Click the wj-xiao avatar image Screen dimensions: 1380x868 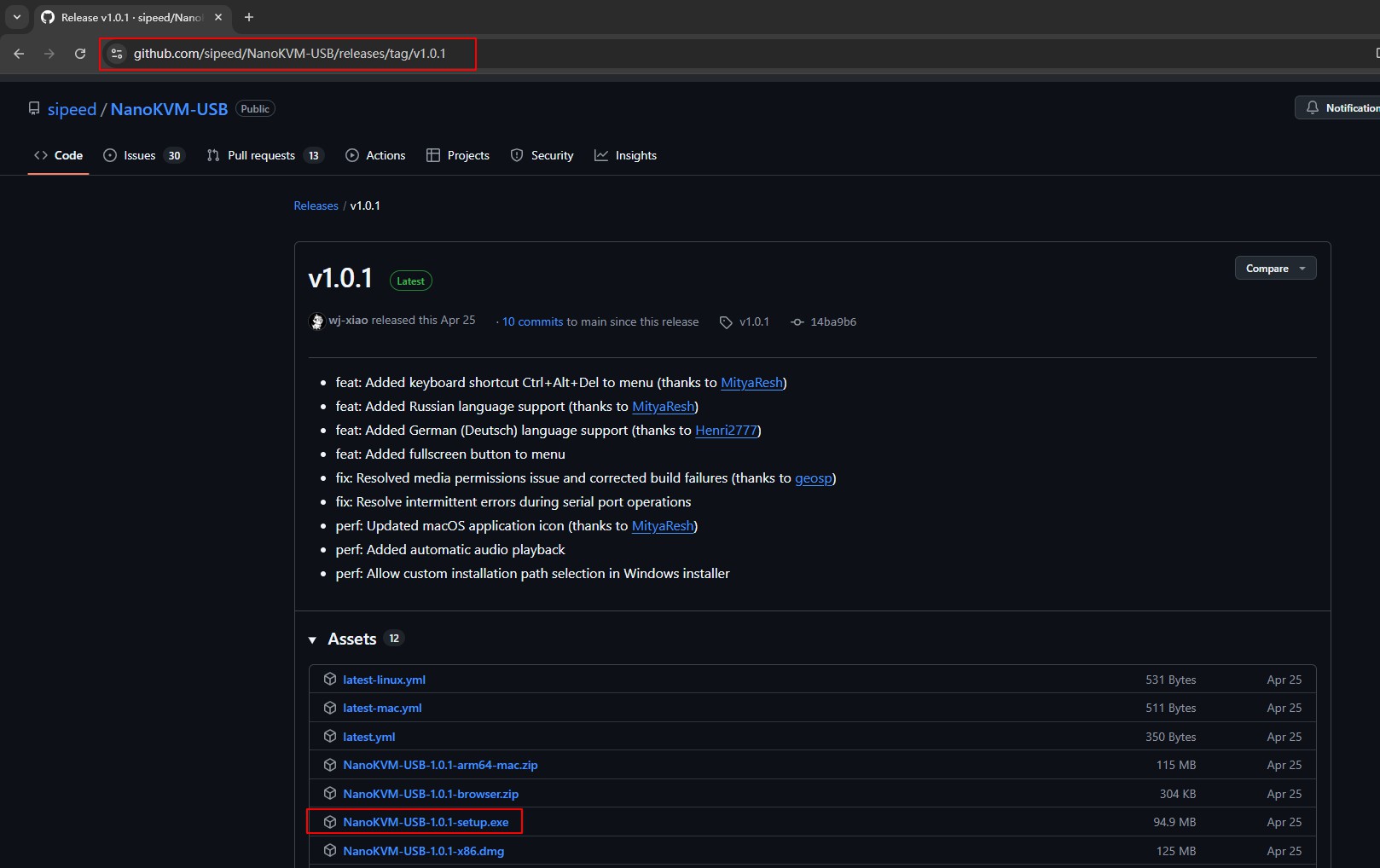click(x=316, y=321)
